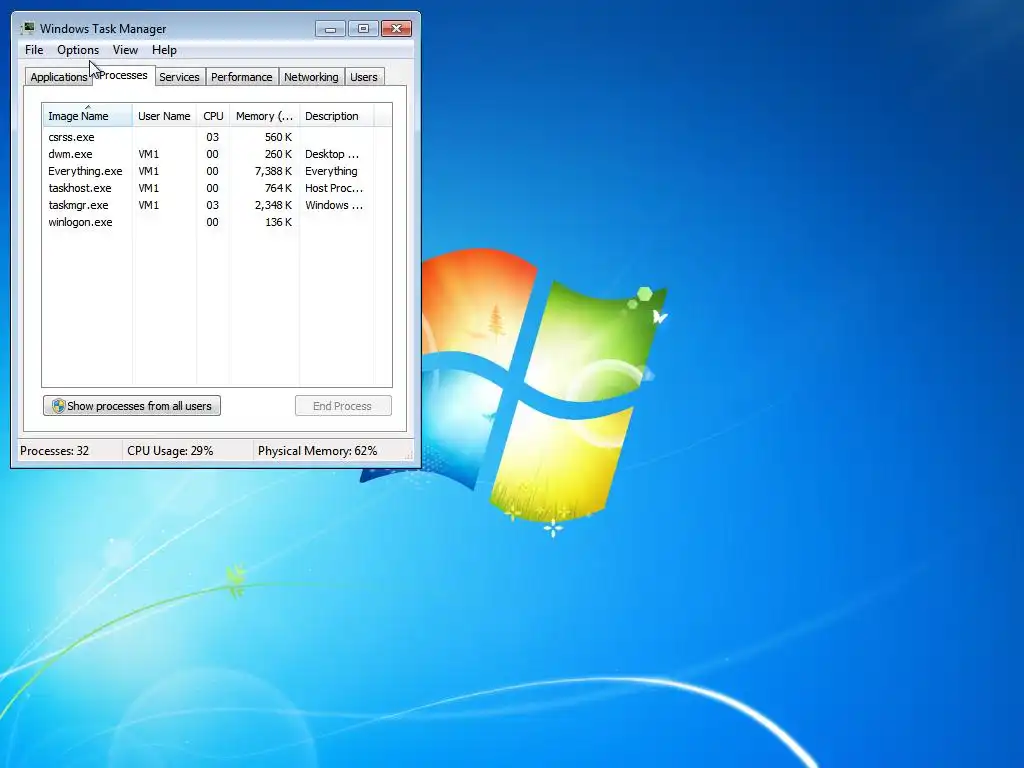This screenshot has height=768, width=1024.
Task: Sort by User Name column header
Action: (164, 116)
